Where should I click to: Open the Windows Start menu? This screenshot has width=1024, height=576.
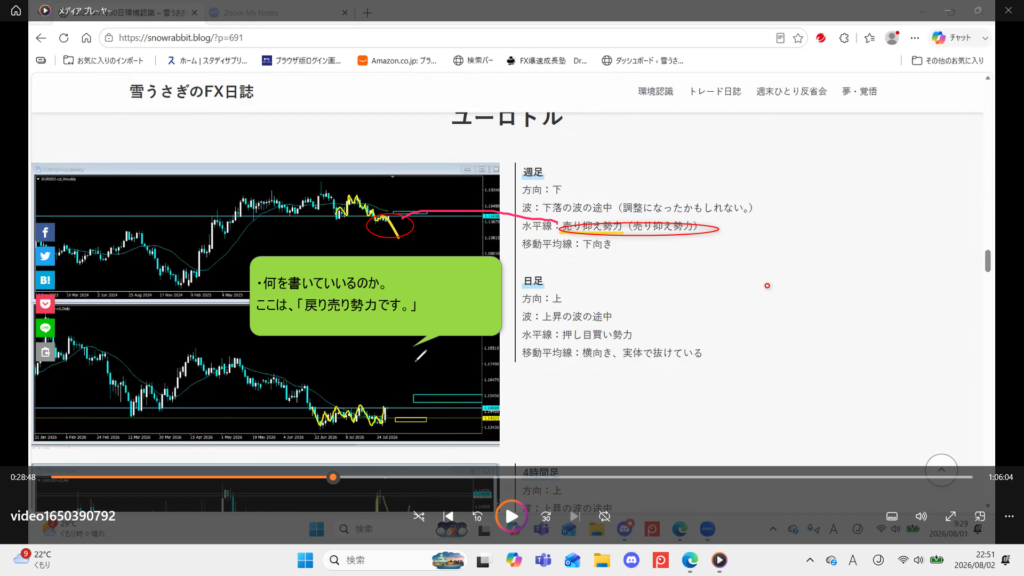(x=305, y=560)
